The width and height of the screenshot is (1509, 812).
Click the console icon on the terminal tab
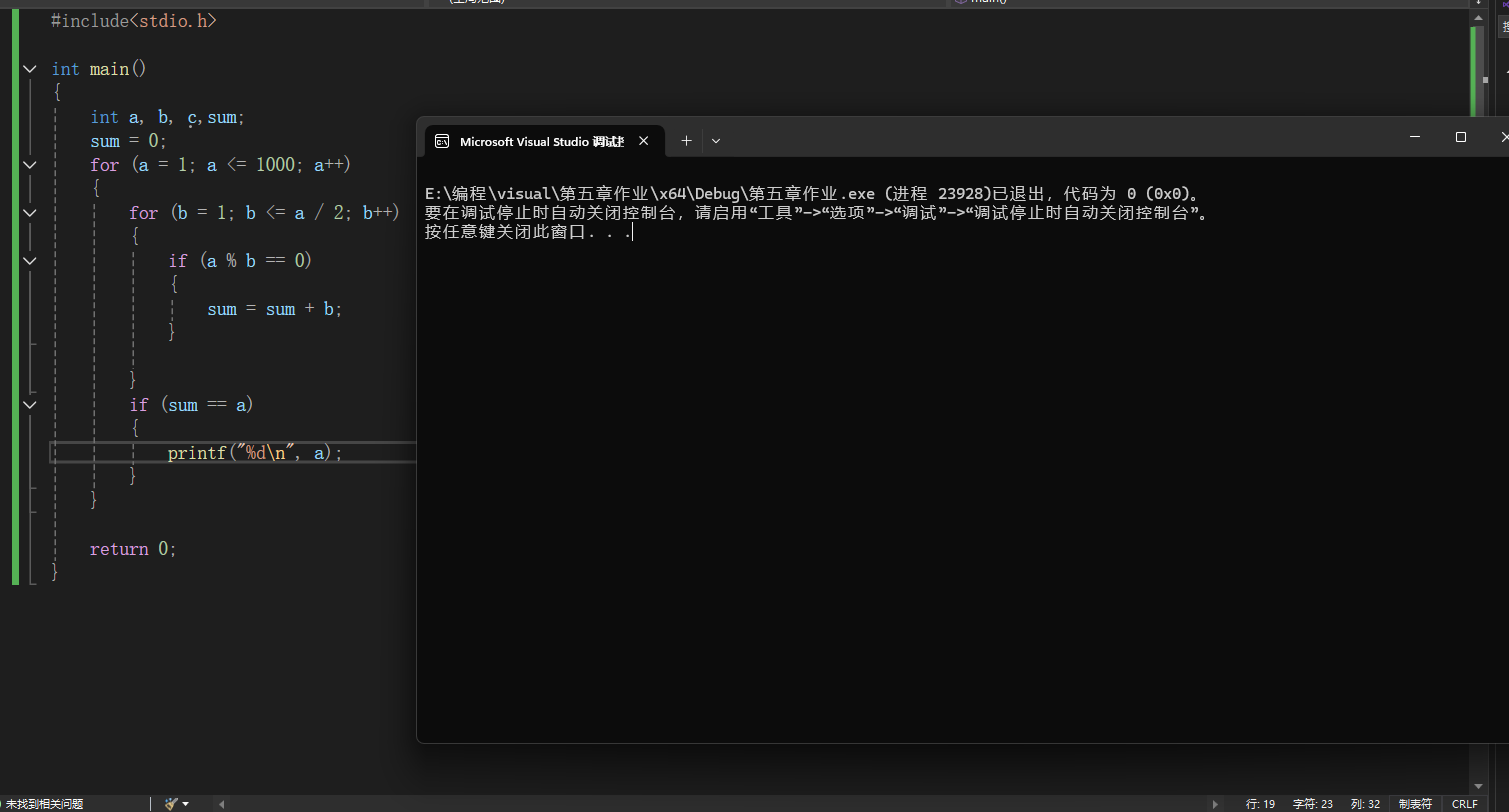click(442, 141)
